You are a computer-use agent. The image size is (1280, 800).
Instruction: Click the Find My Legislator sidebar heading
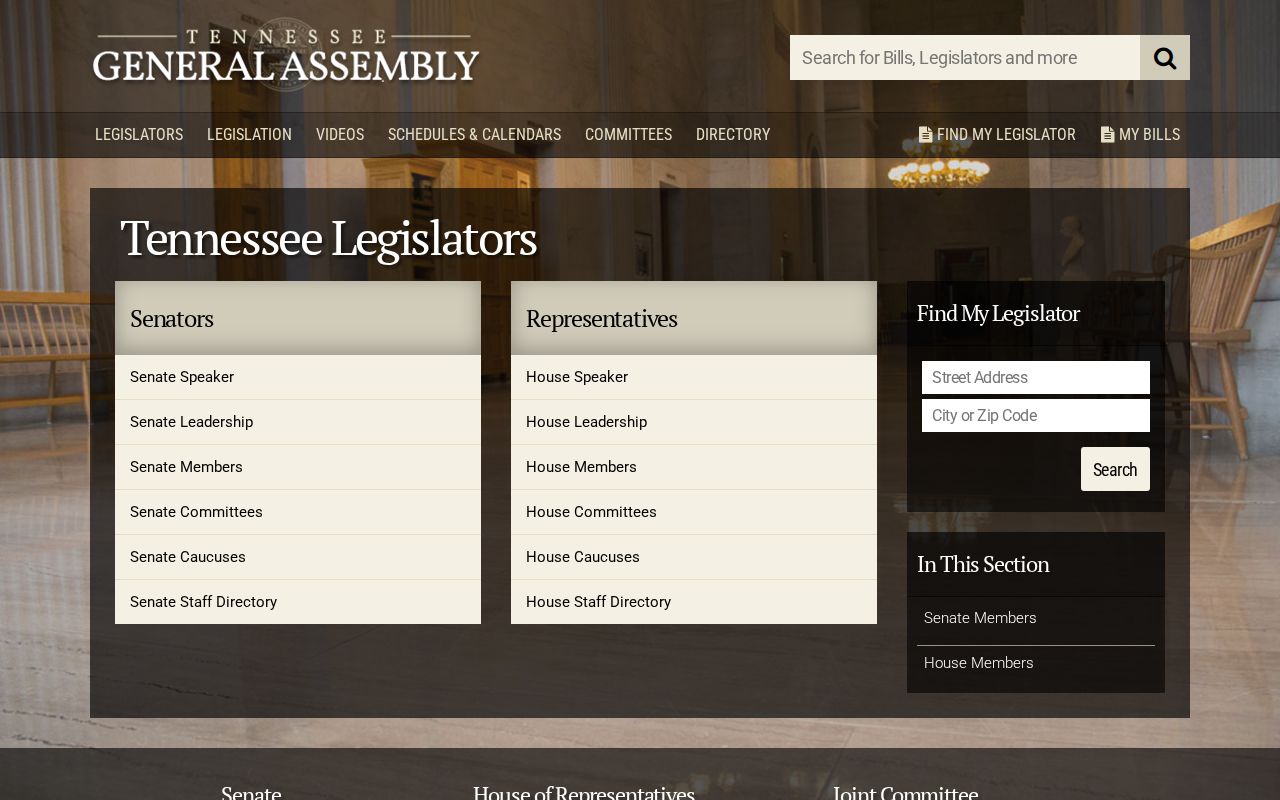click(998, 314)
